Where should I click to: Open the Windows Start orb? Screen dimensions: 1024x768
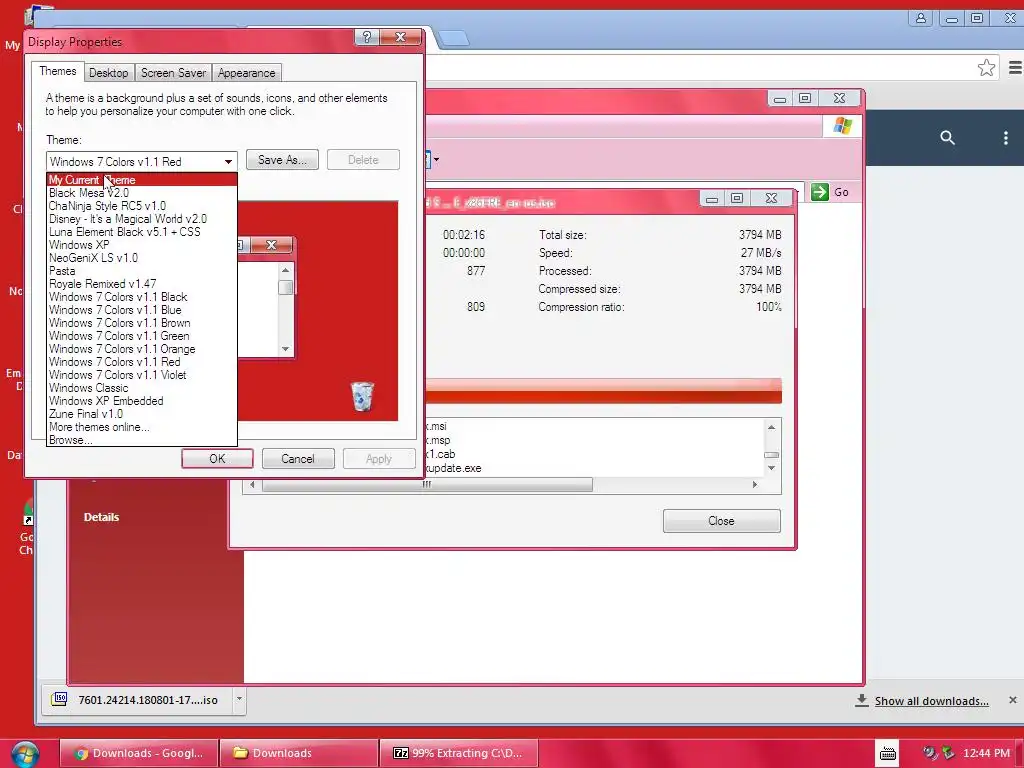[x=24, y=754]
